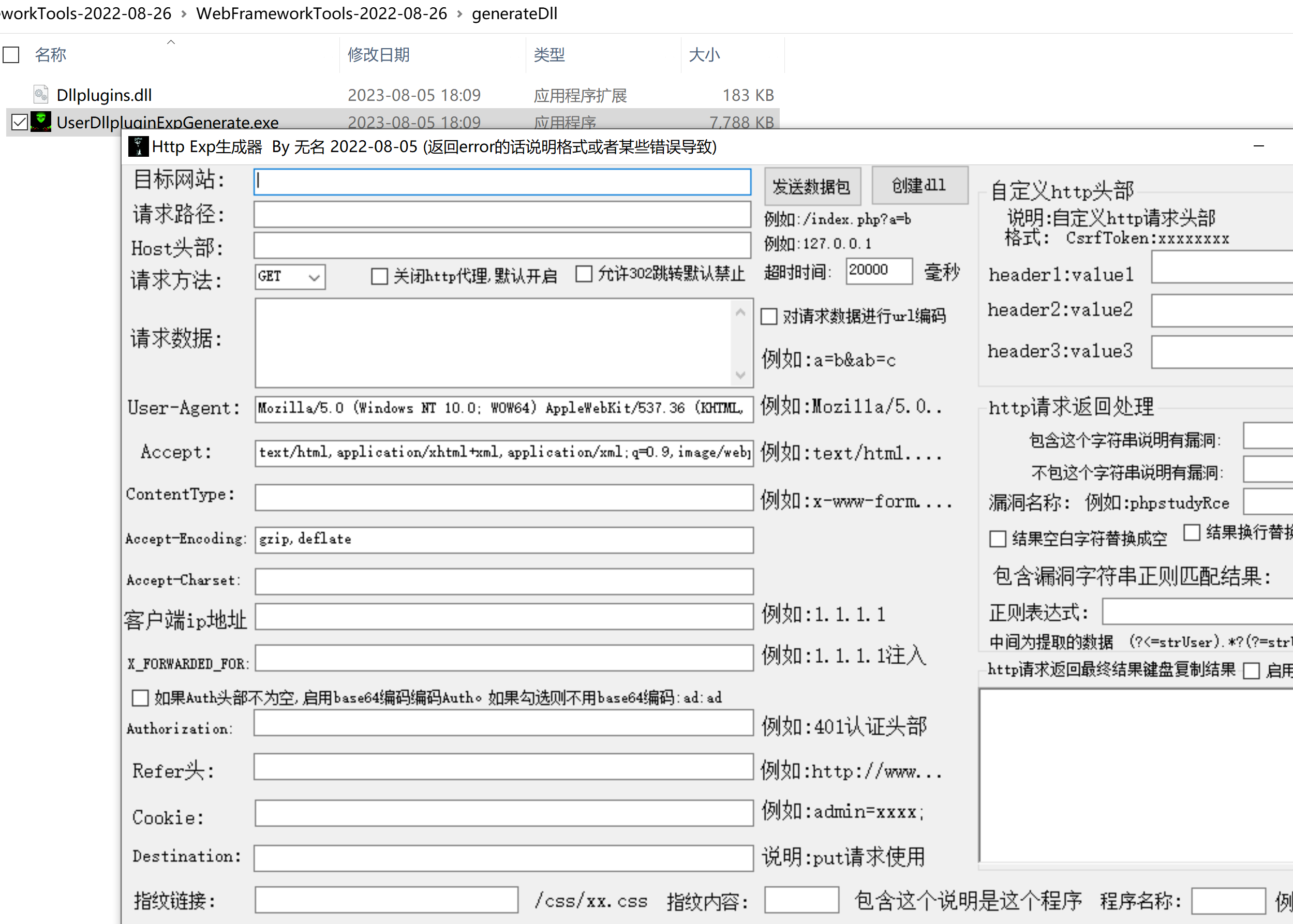Viewport: 1293px width, 924px height.
Task: Focus the Cookie input field
Action: pos(504,813)
